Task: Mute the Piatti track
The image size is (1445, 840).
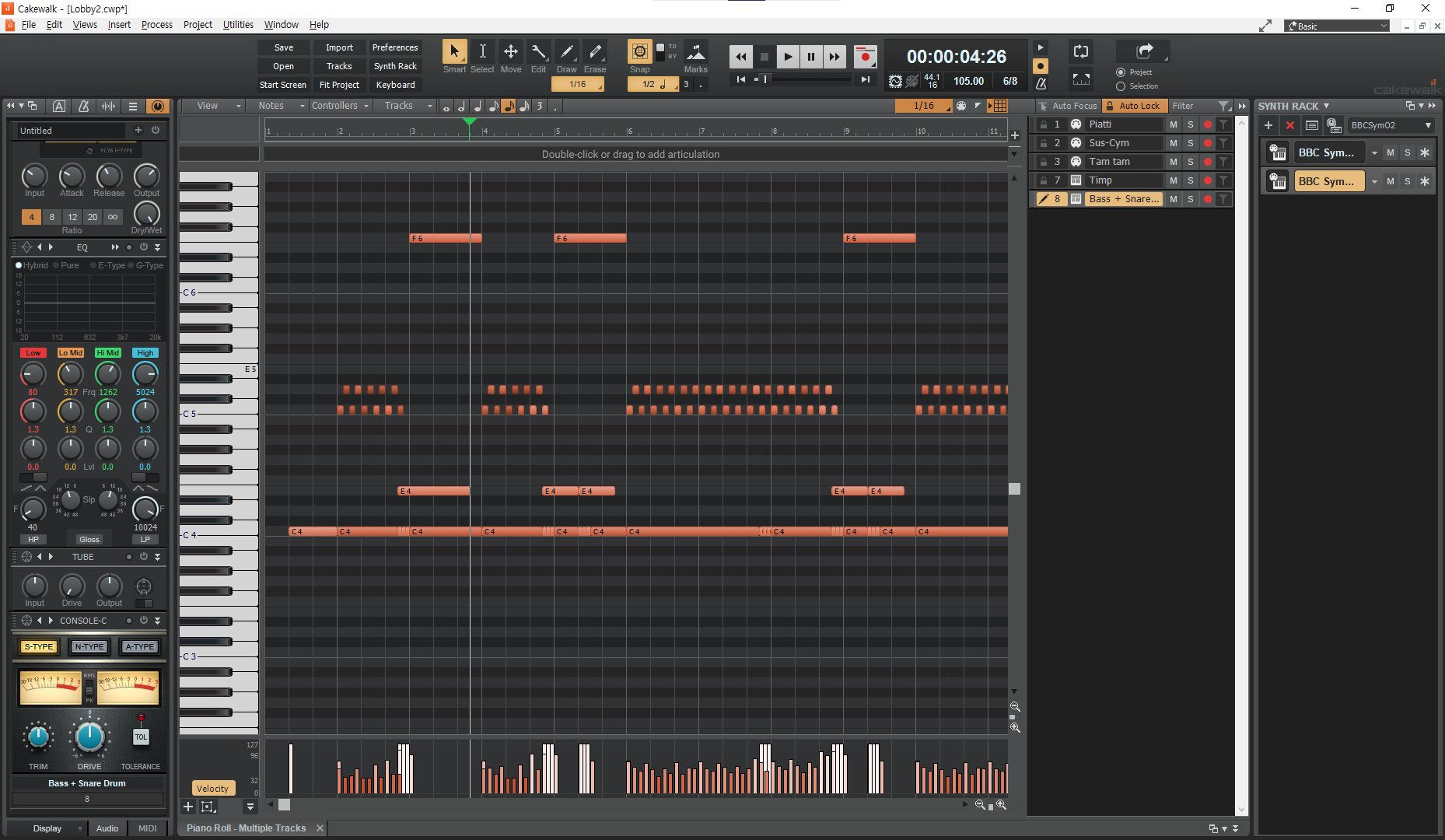Action: (x=1174, y=124)
